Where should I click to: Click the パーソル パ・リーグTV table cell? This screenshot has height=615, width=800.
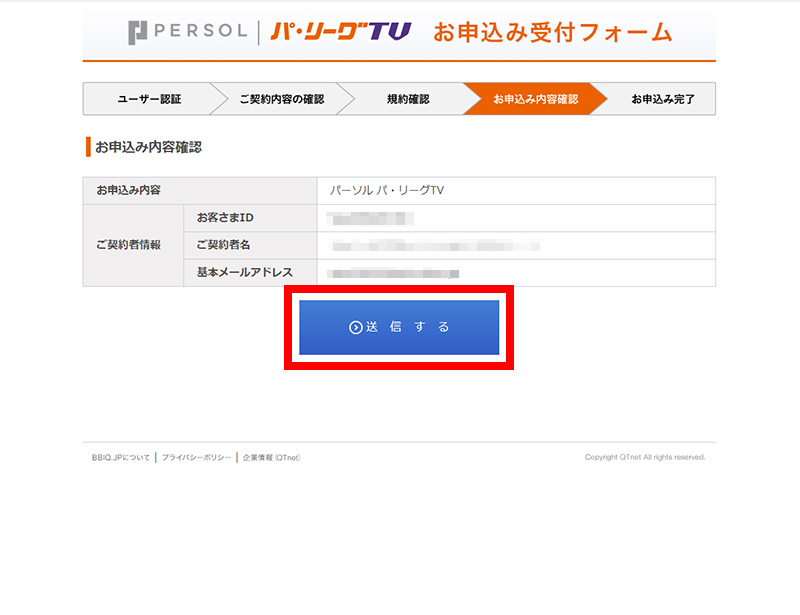[516, 190]
